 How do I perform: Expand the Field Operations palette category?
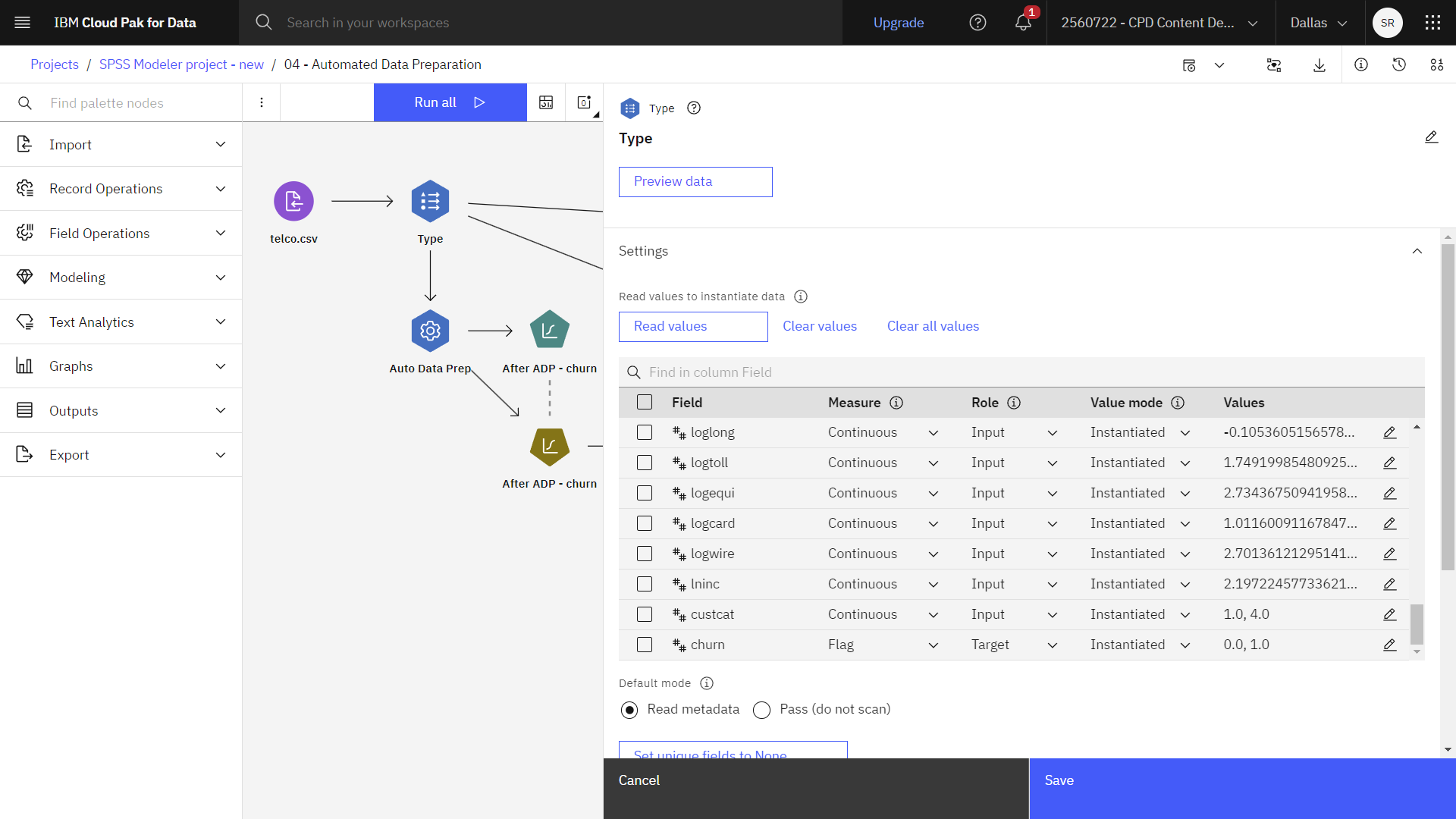(x=121, y=233)
